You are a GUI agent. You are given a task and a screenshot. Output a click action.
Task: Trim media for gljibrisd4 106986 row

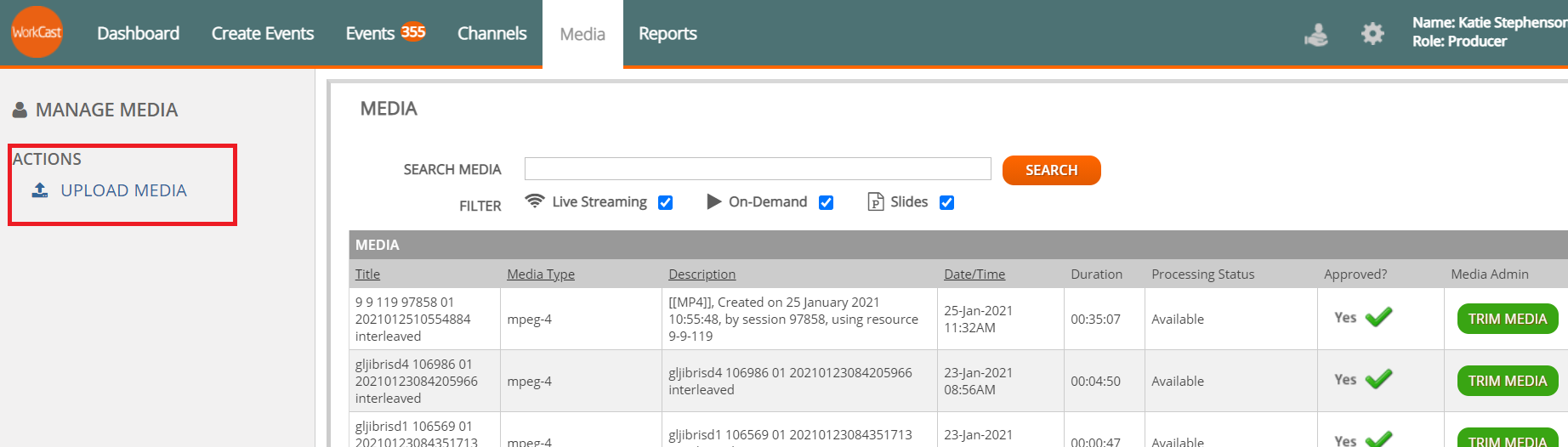[x=1508, y=381]
